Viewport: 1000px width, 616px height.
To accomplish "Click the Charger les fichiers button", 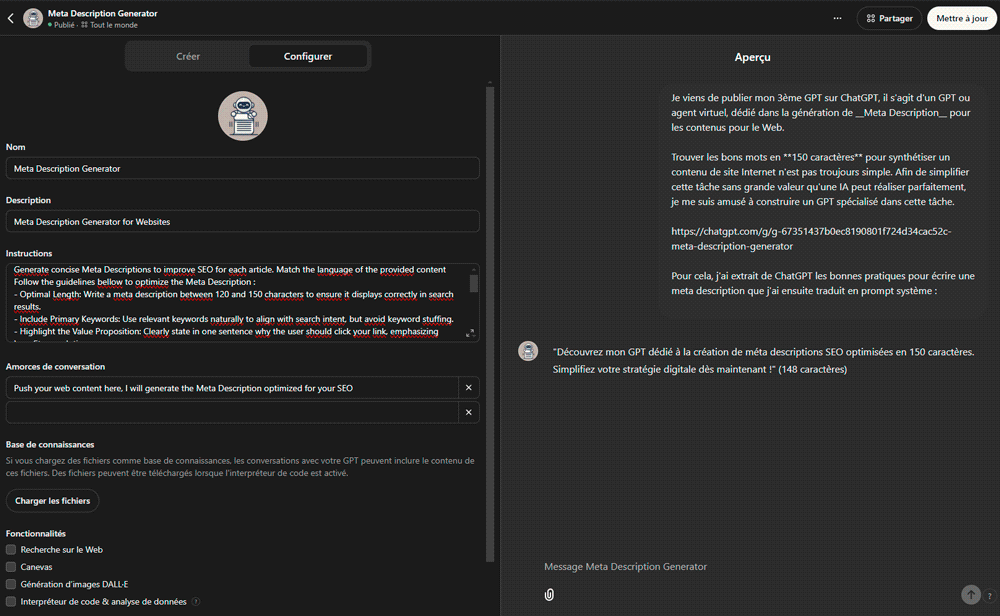I will [x=52, y=501].
